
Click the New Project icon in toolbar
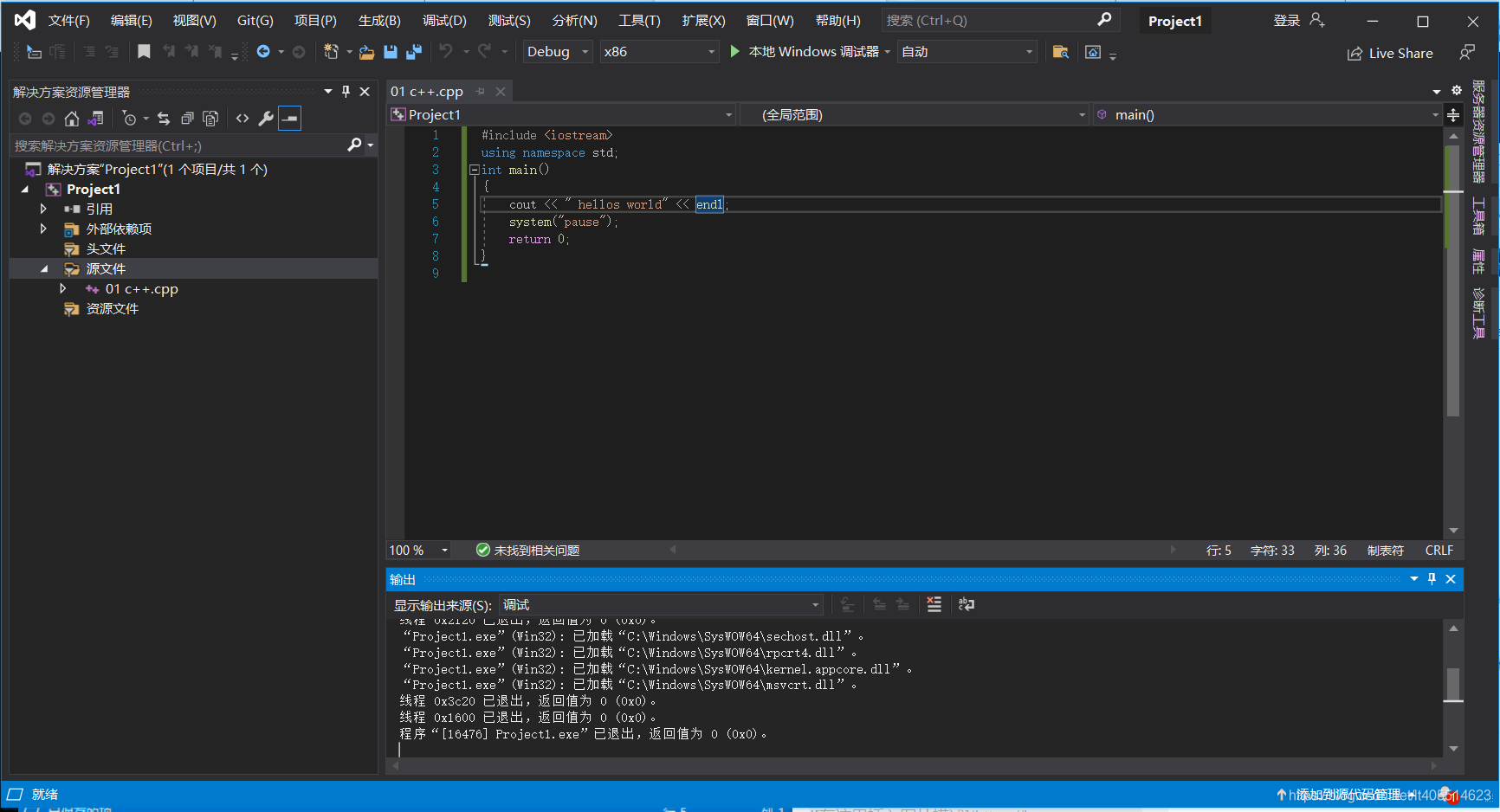[331, 52]
